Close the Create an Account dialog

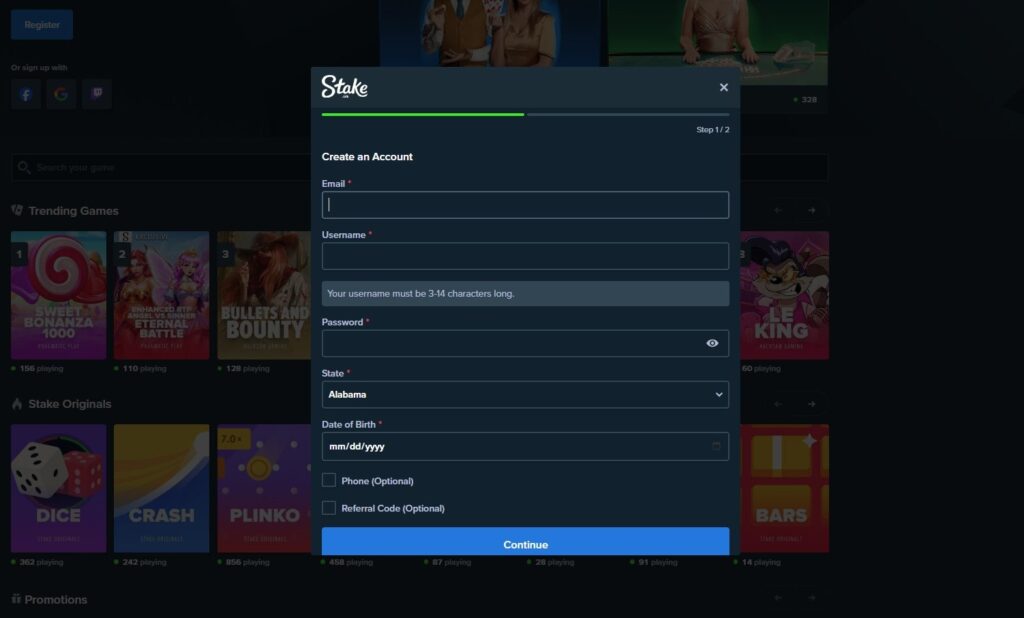(724, 88)
